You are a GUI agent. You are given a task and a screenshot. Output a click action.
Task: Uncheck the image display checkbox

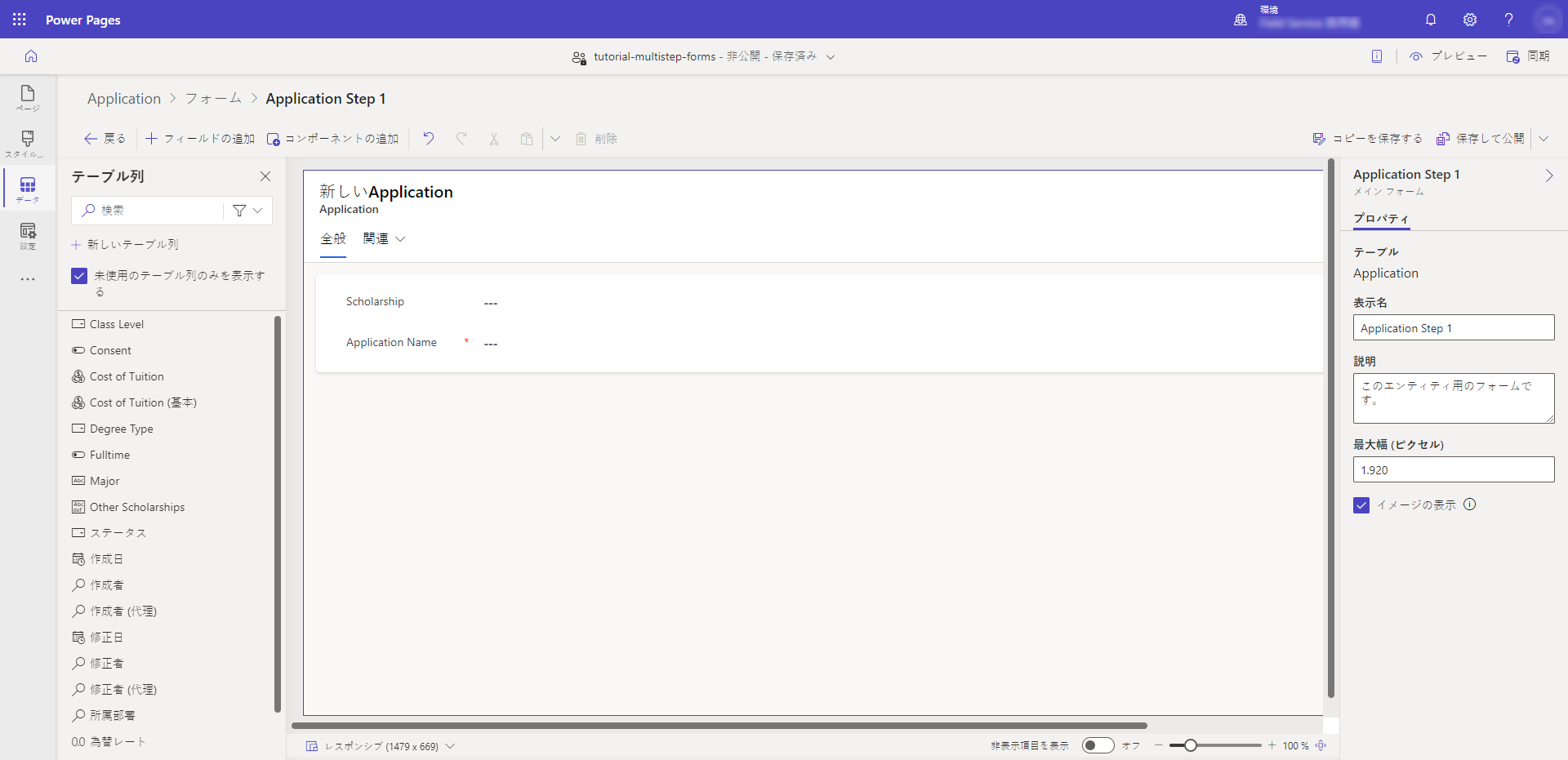click(1361, 505)
